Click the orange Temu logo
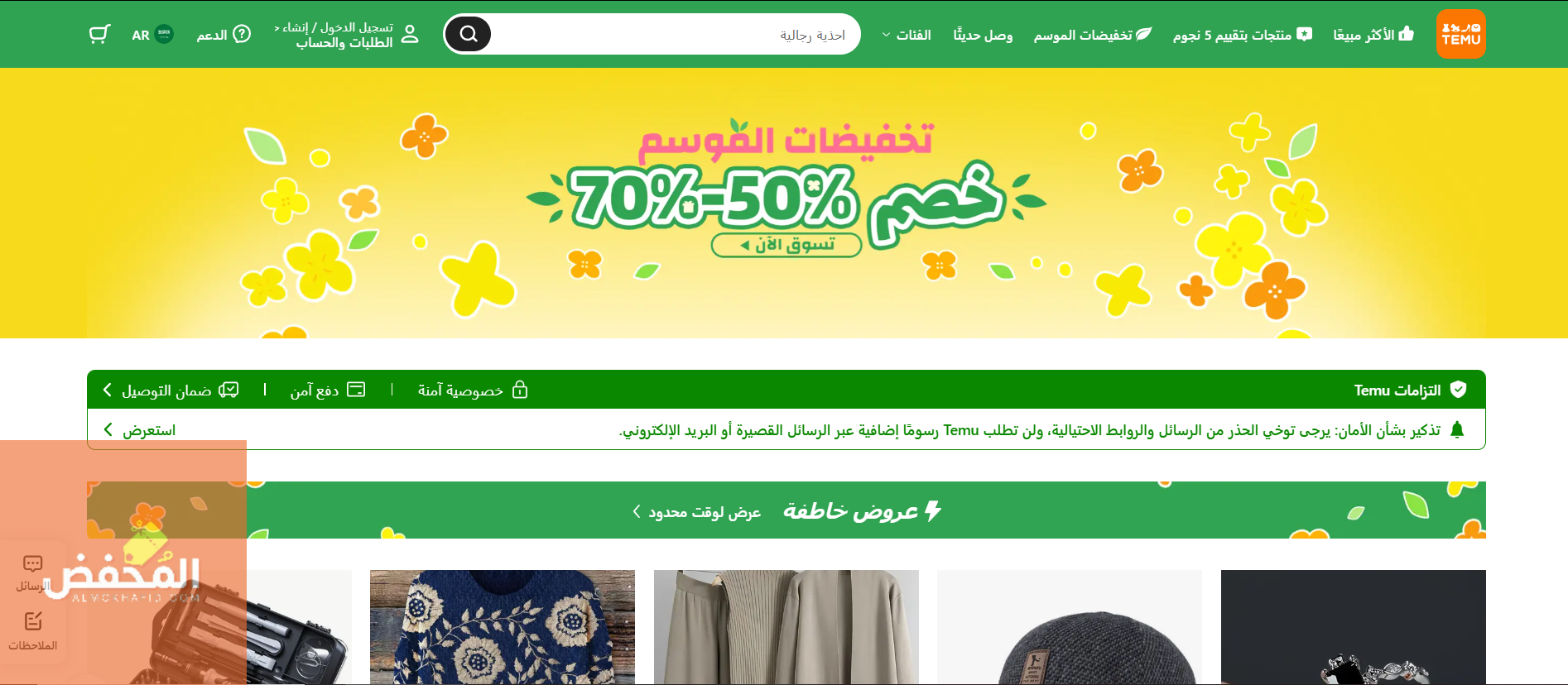1568x685 pixels. tap(1460, 34)
